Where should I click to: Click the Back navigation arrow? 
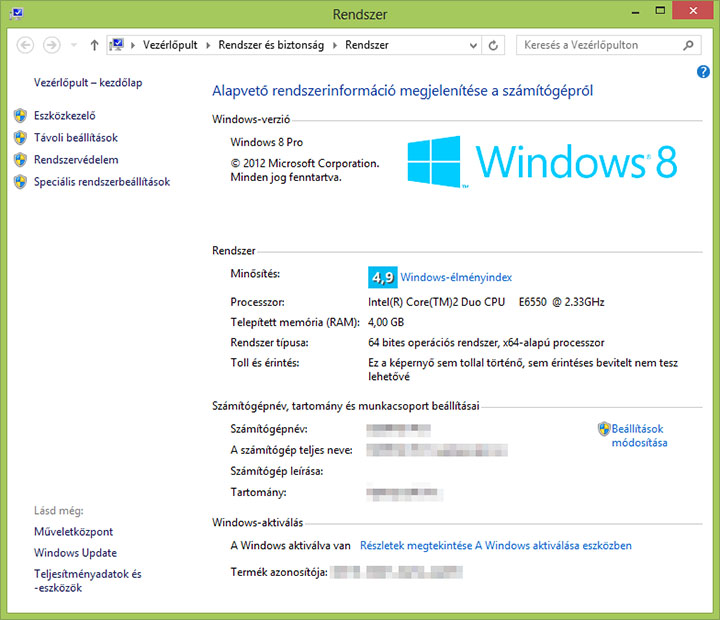click(26, 45)
